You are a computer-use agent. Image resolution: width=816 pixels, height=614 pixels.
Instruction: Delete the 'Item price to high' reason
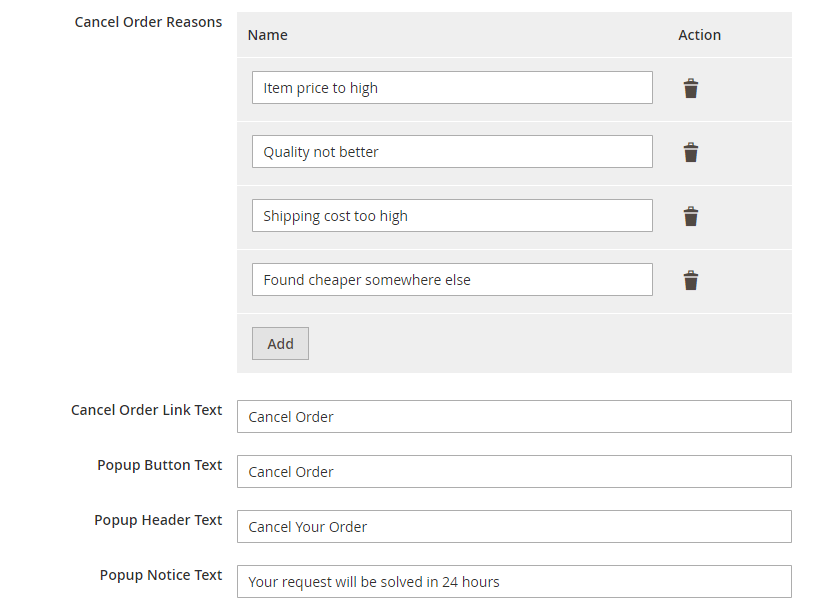[690, 88]
